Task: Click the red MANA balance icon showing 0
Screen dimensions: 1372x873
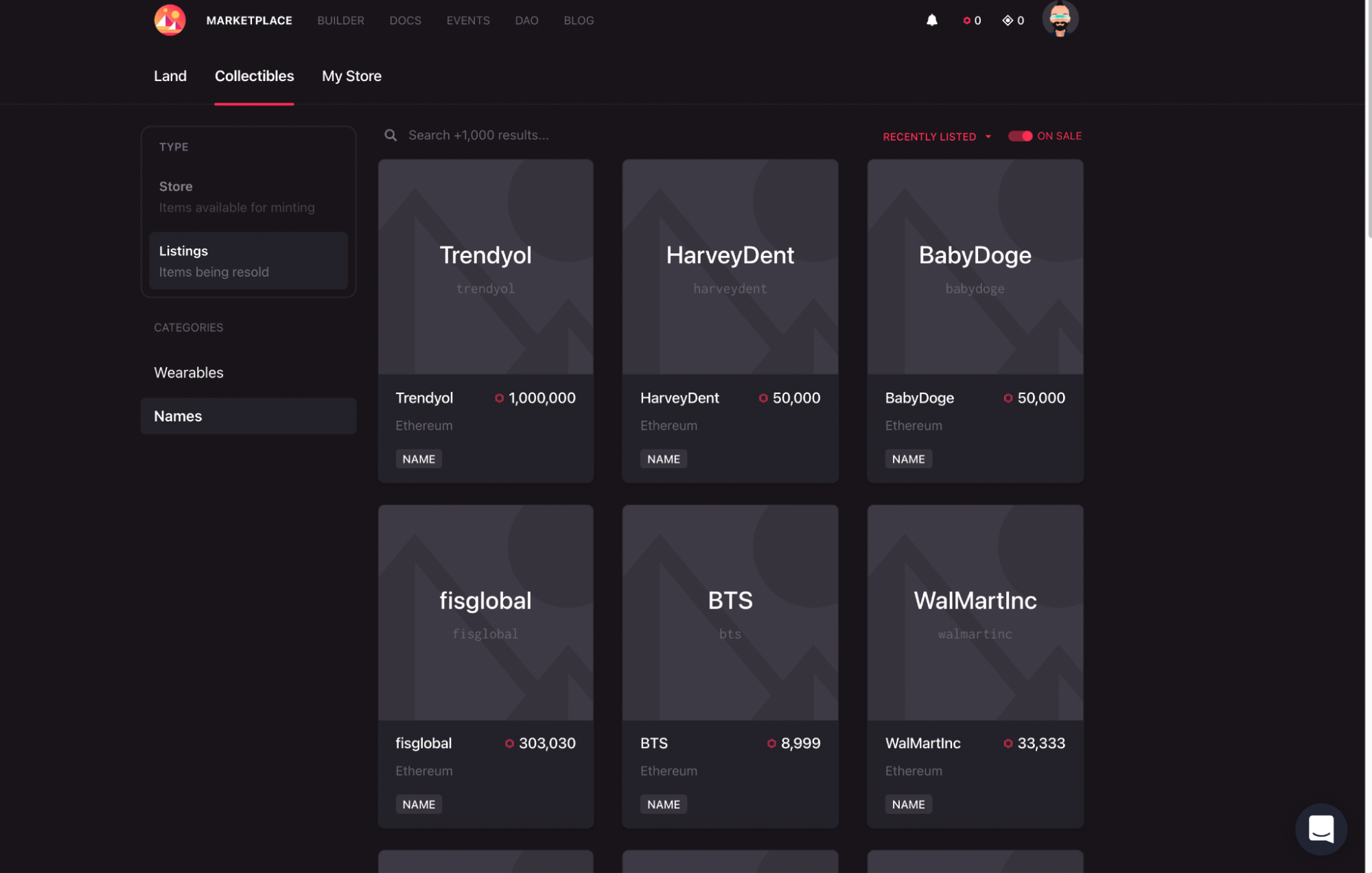Action: [966, 21]
